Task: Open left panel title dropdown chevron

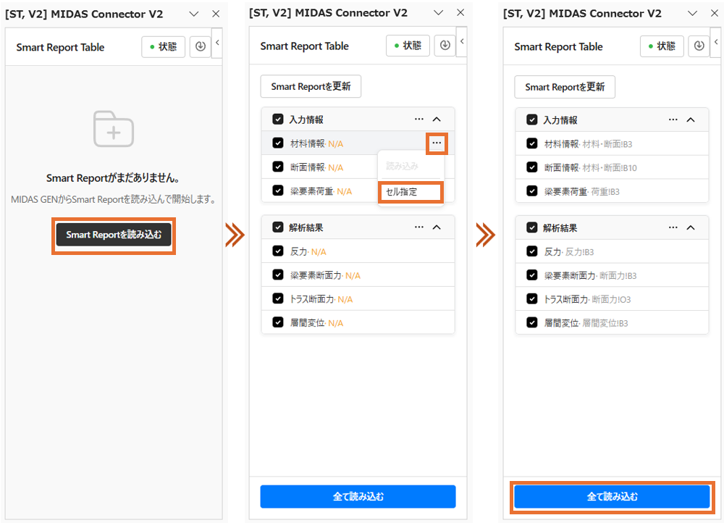Action: [x=194, y=14]
